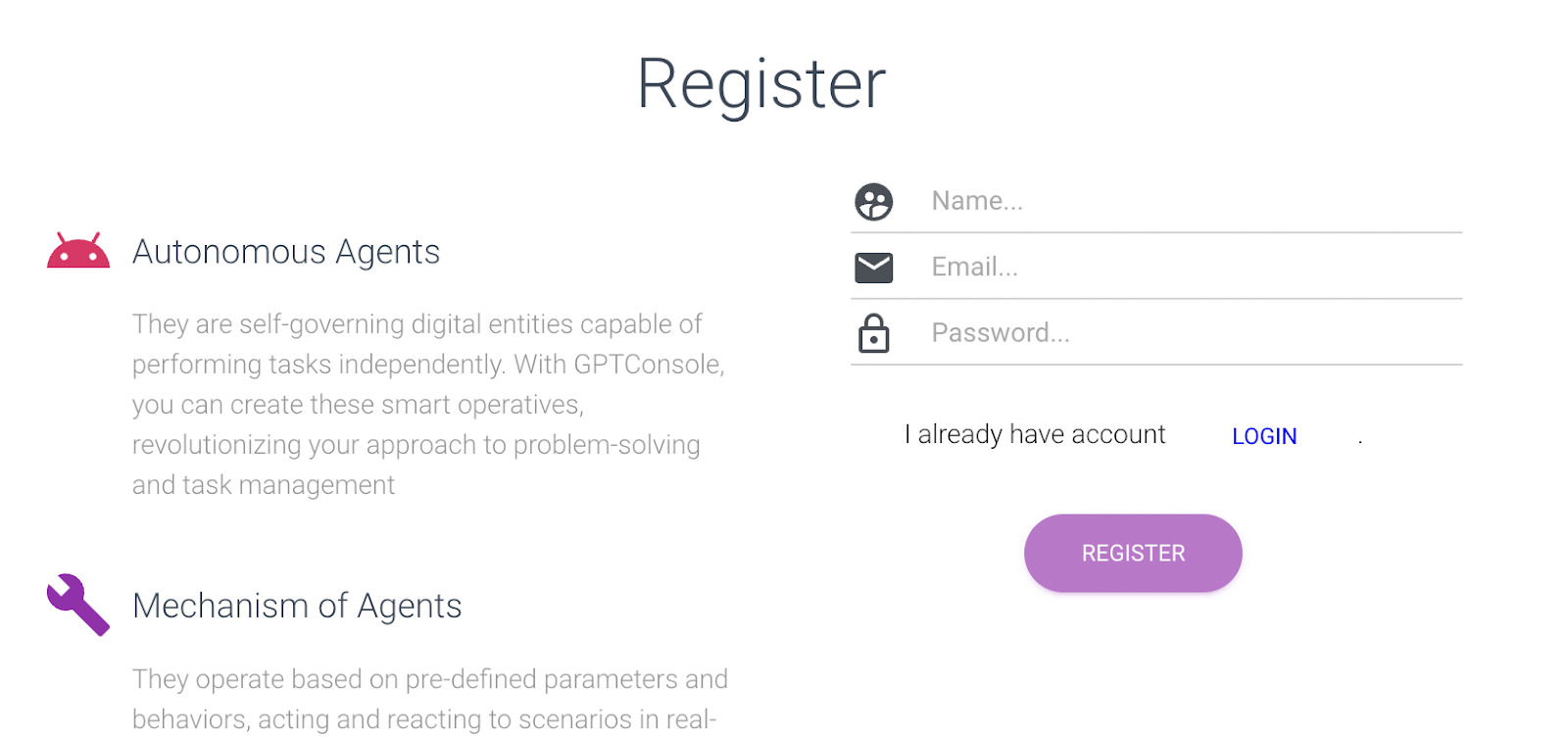Click the padlock icon beside Password
Screen dimensions: 1568x737
pyautogui.click(x=873, y=333)
